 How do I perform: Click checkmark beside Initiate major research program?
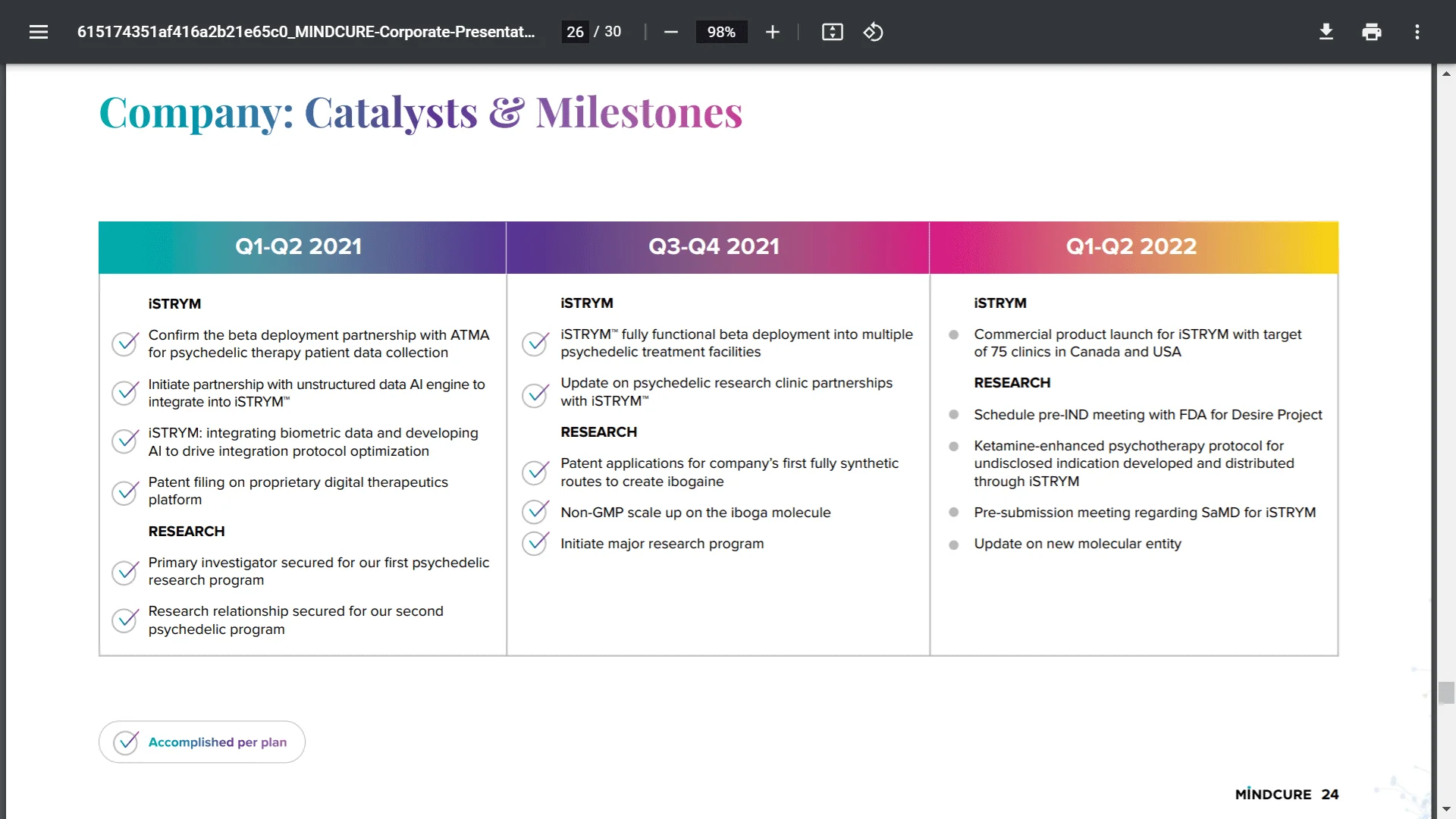[x=536, y=543]
